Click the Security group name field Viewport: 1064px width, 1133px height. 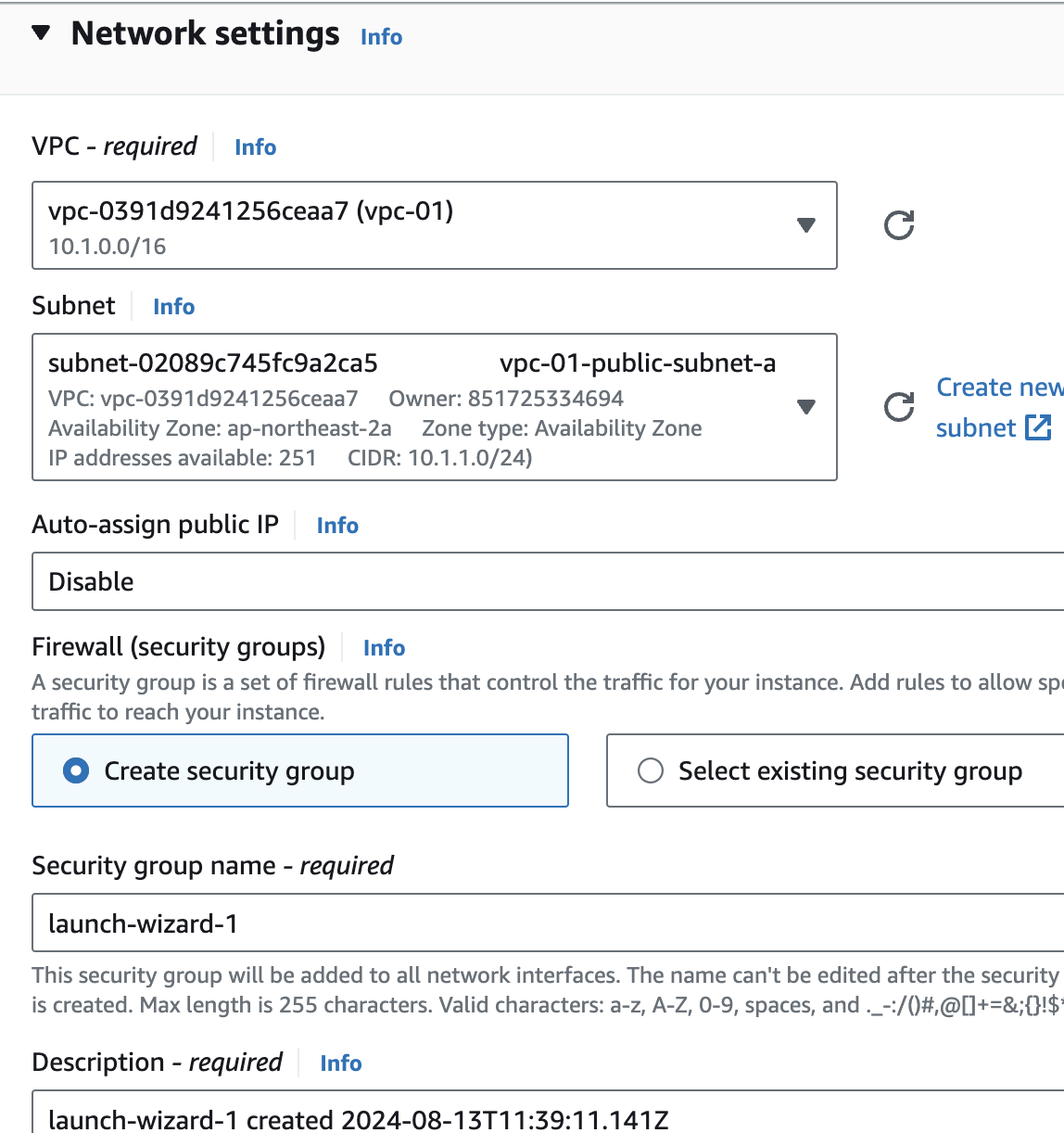(547, 923)
